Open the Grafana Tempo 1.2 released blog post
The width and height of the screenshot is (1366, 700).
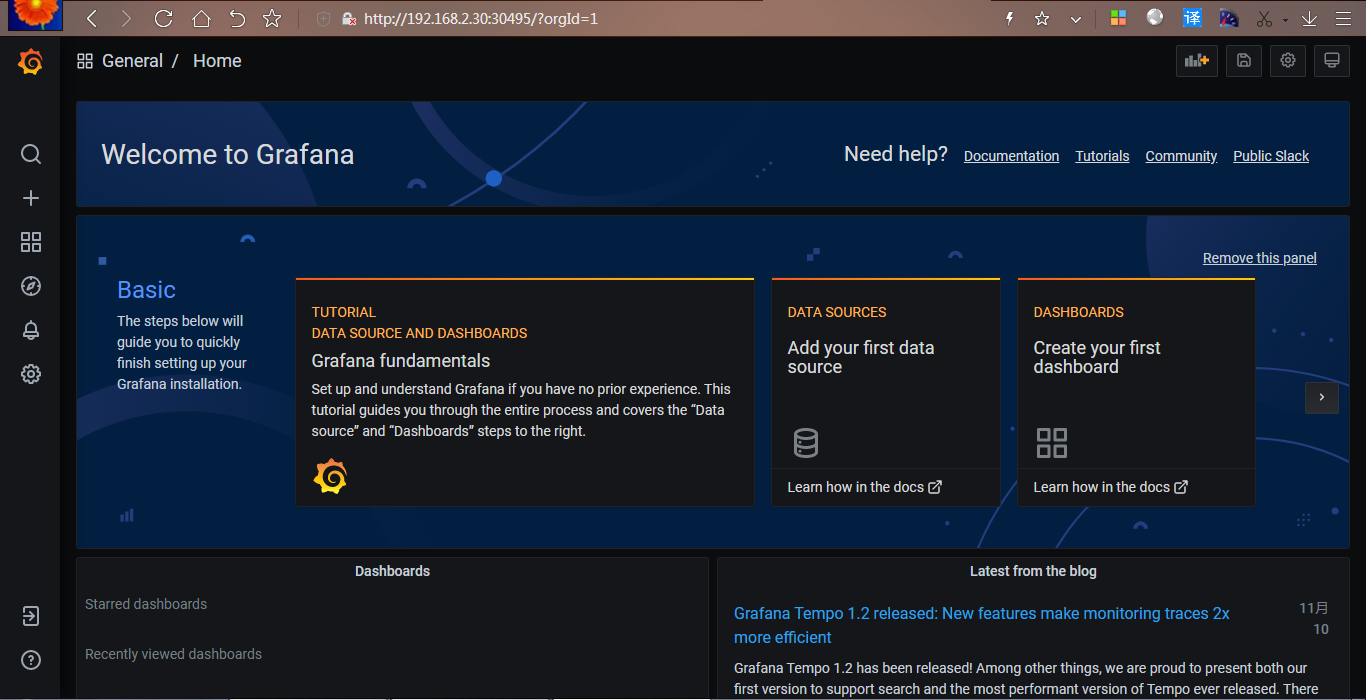982,625
